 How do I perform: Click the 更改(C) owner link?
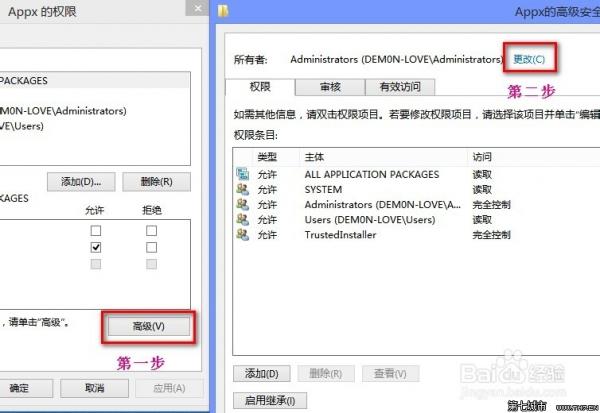tap(529, 59)
